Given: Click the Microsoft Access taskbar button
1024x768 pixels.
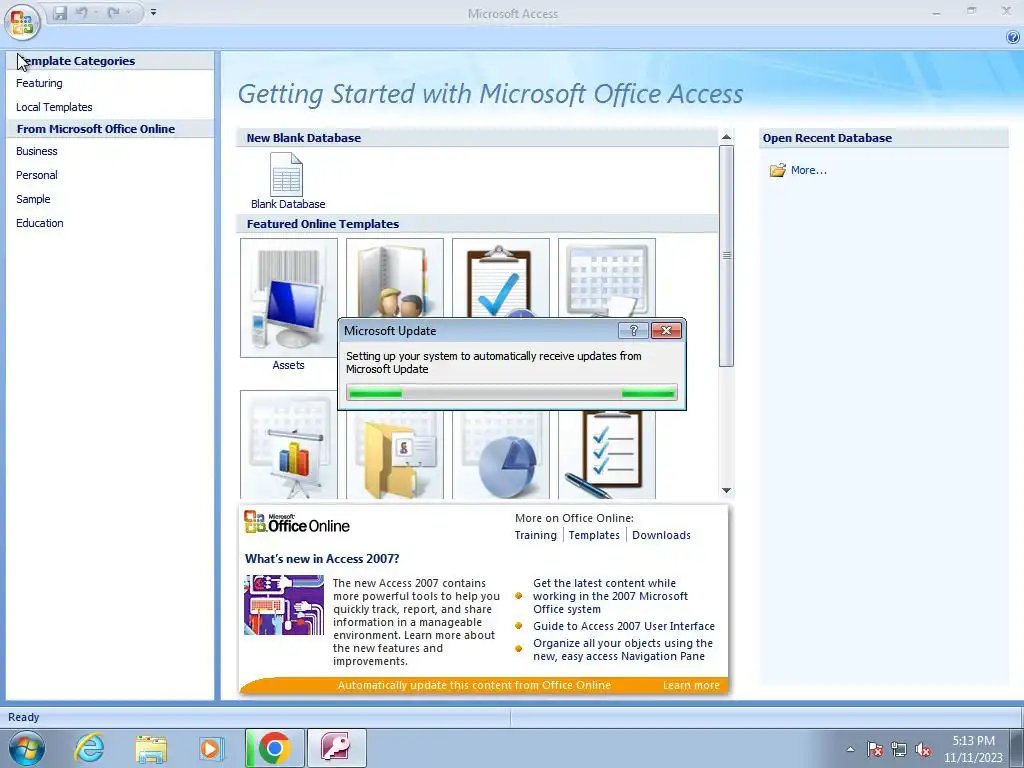Looking at the screenshot, I should pyautogui.click(x=336, y=748).
